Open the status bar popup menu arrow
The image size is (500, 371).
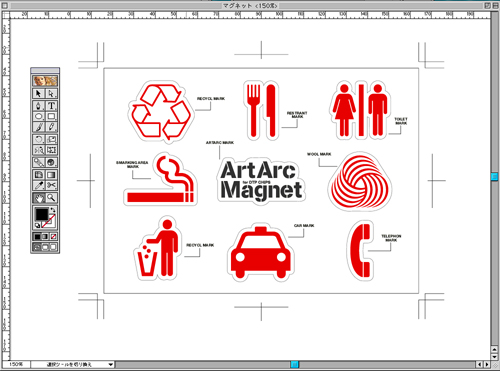tap(111, 365)
